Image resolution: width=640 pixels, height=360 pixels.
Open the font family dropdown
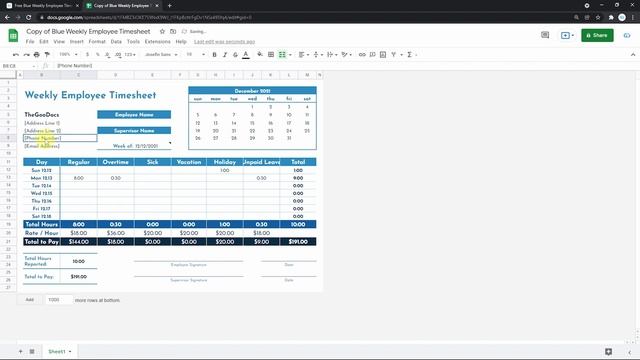[161, 55]
